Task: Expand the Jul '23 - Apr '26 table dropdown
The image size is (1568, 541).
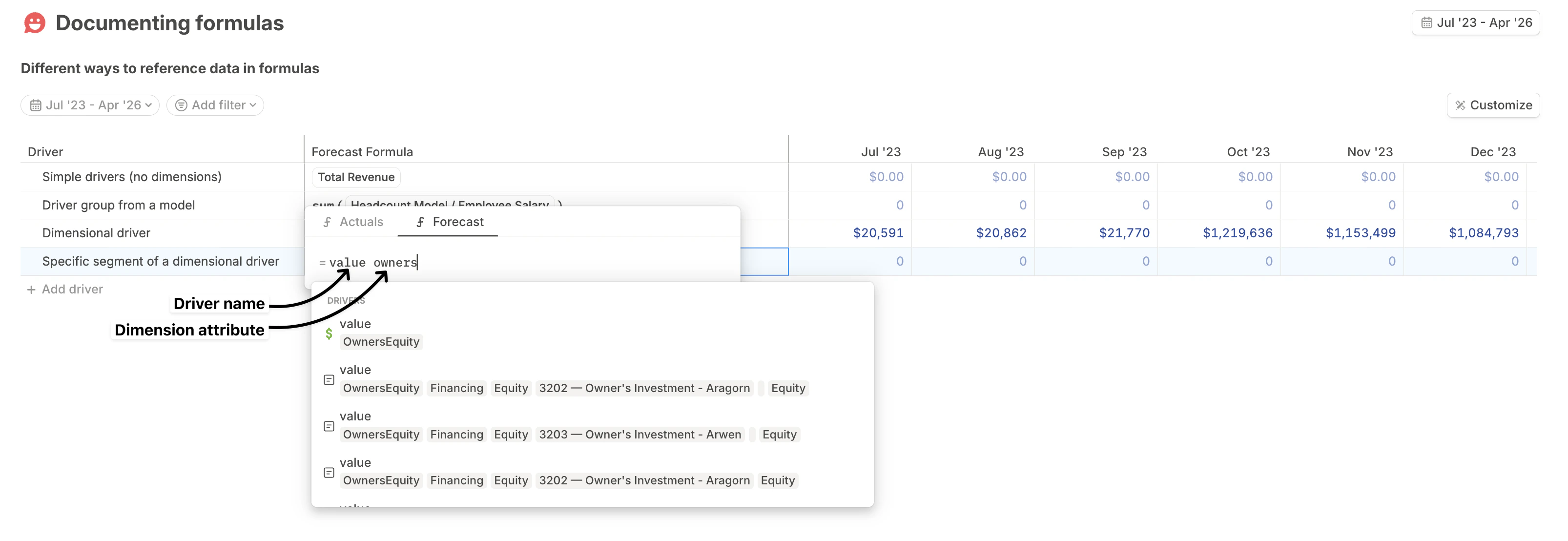Action: tap(148, 105)
